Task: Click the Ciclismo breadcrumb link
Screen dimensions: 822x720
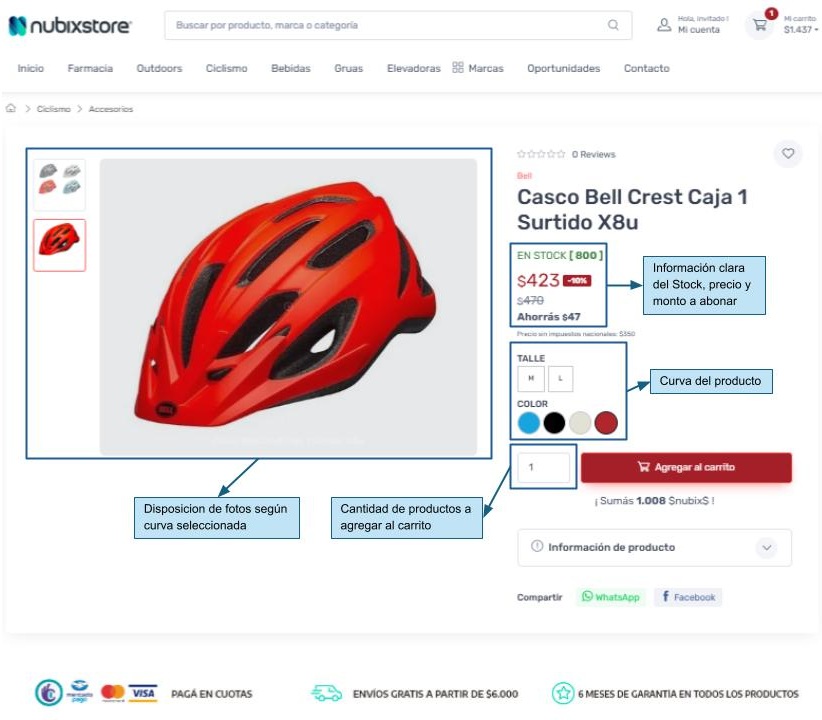Action: tap(53, 109)
